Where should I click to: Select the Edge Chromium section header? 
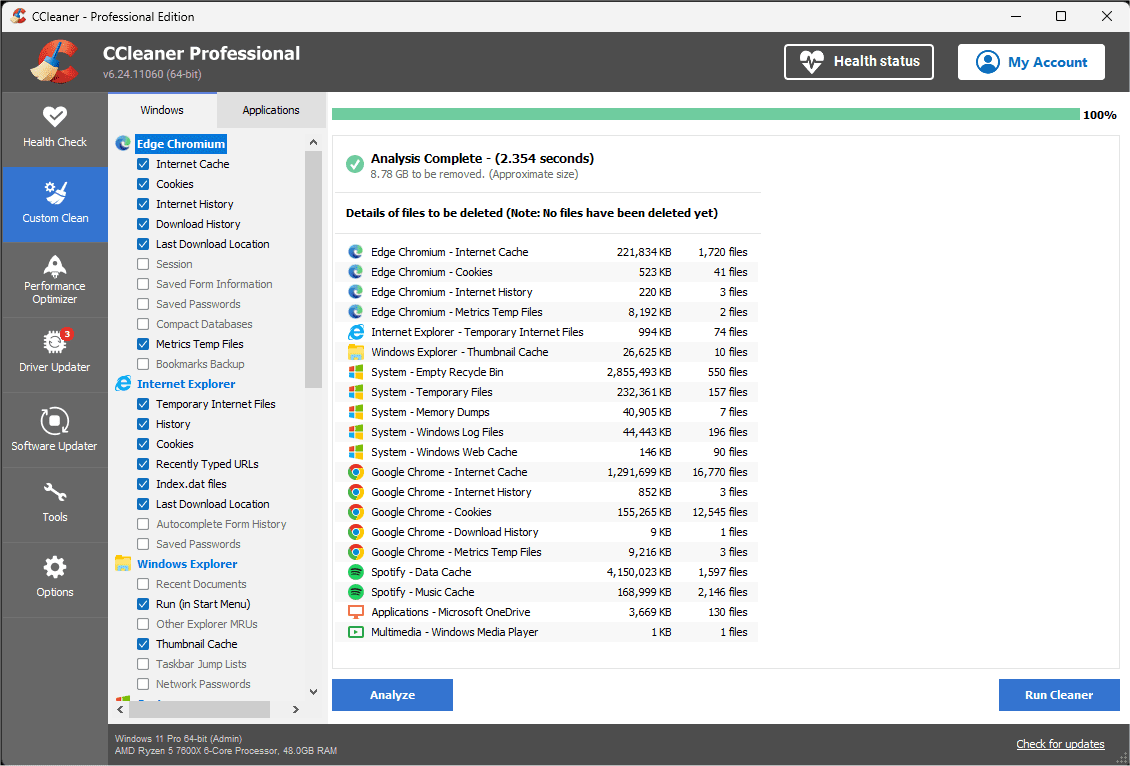[180, 143]
